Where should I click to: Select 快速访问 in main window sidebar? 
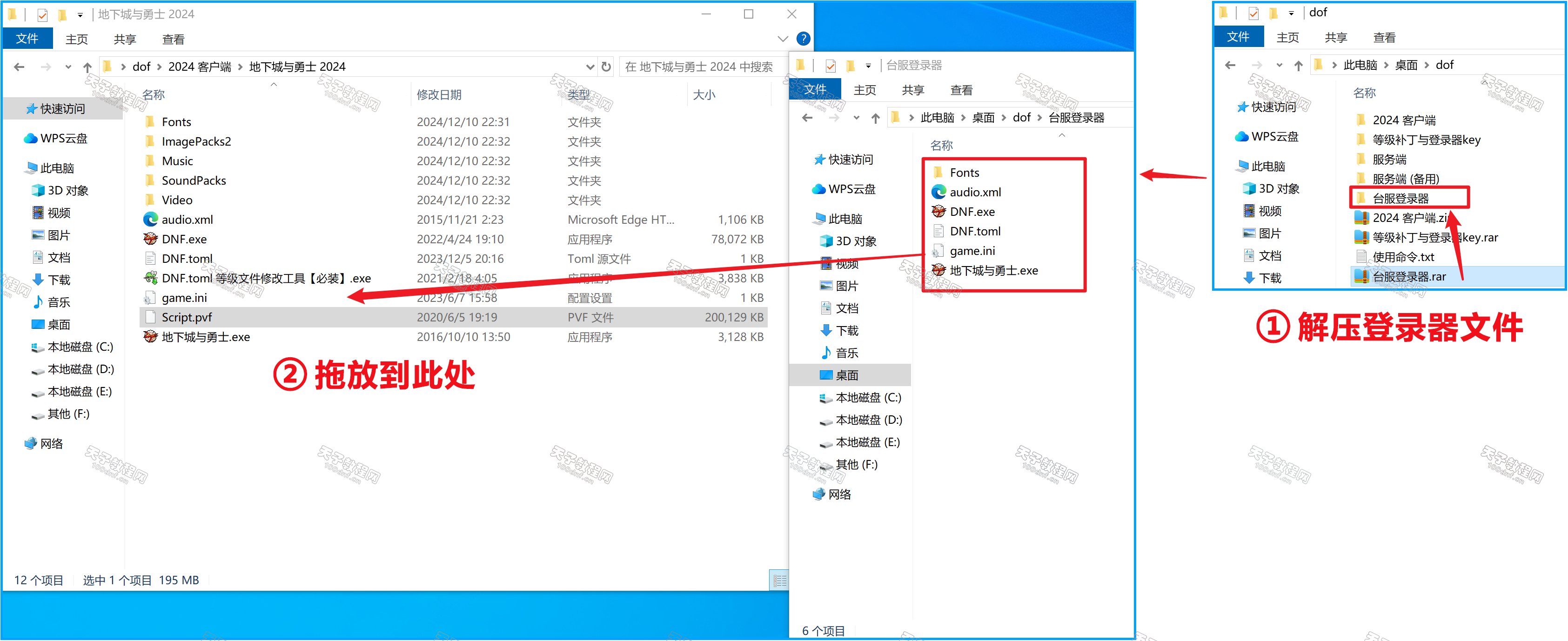[x=62, y=109]
